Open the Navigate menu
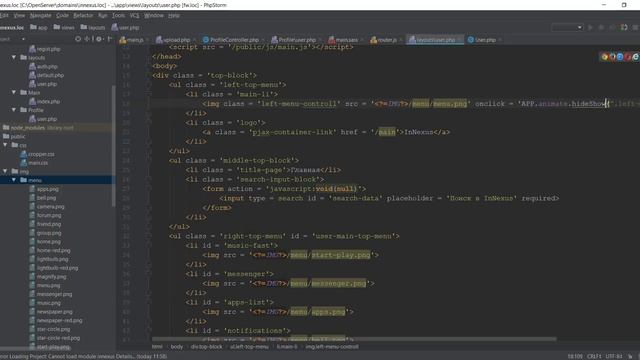Image resolution: width=640 pixels, height=360 pixels. [41, 16]
